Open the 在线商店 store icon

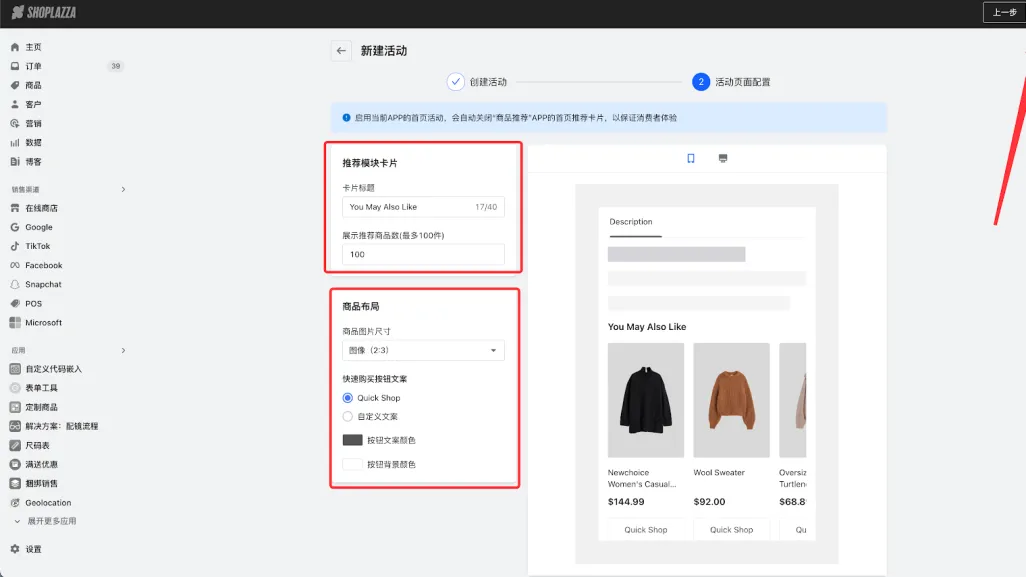(15, 208)
